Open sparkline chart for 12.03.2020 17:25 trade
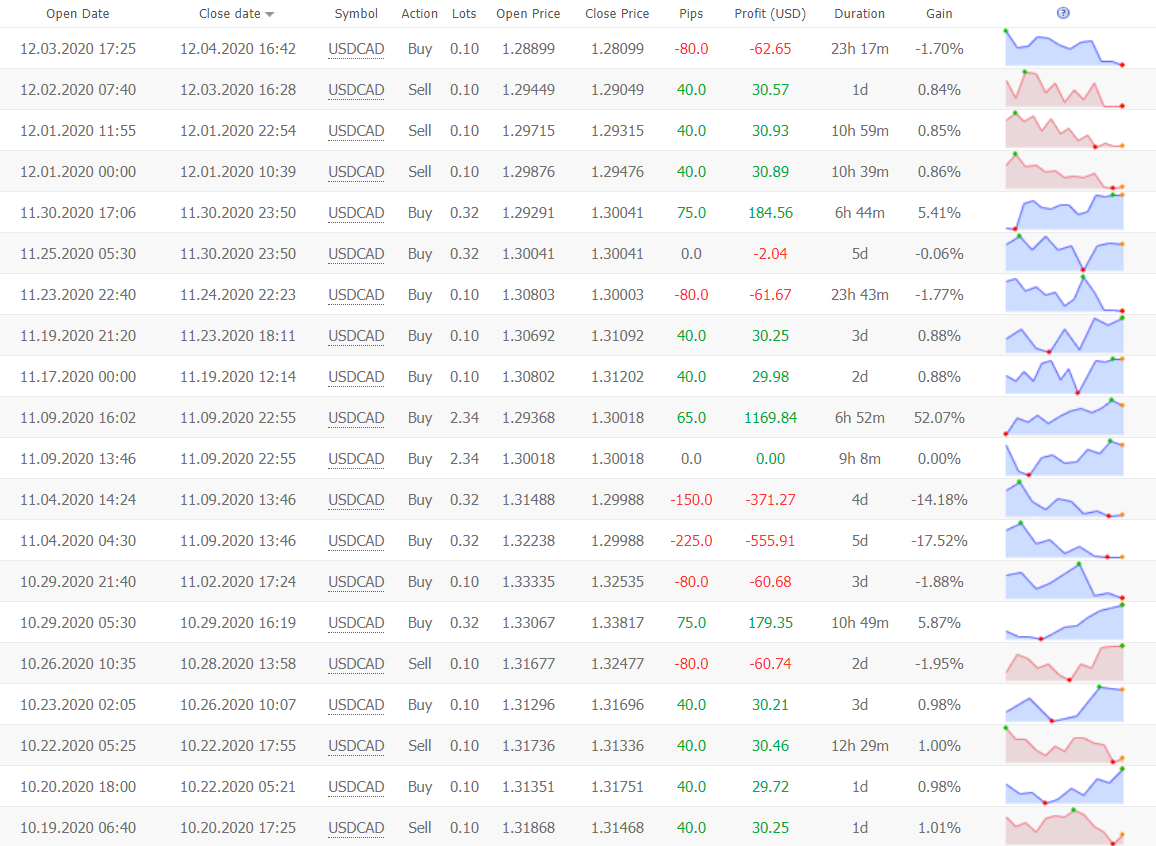Screen dimensions: 1156x846 [1064, 49]
